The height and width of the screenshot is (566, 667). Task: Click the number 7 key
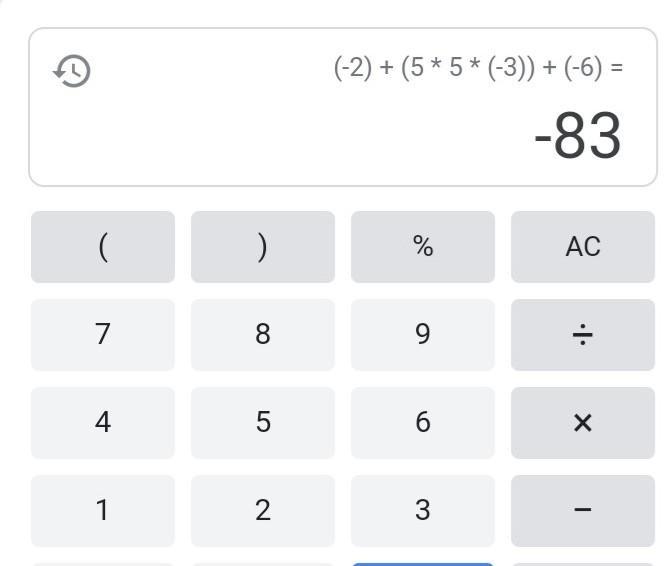(x=103, y=335)
